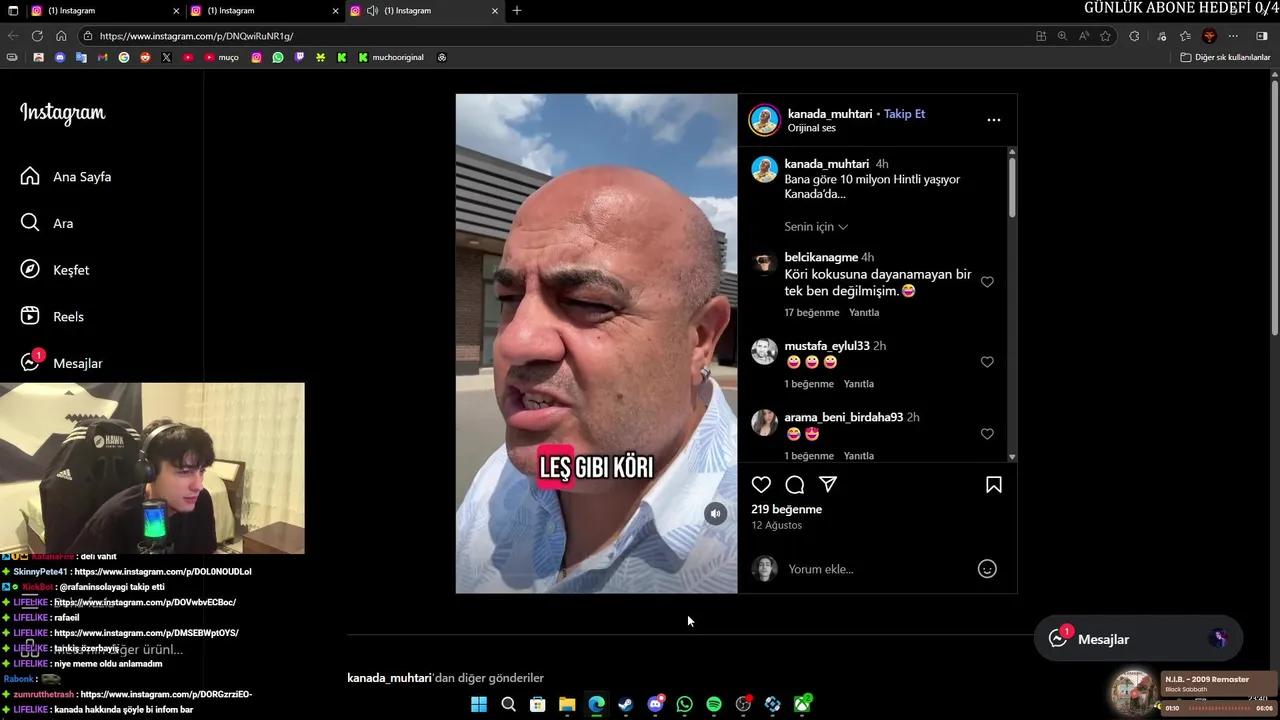Open the '219 beğenme' likes list
The width and height of the screenshot is (1280, 720).
click(x=787, y=509)
